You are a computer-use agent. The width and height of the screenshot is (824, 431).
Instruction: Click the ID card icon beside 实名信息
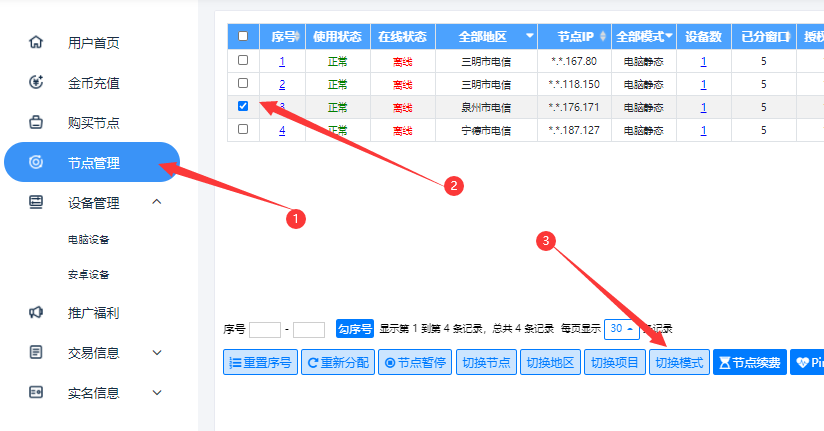(36, 392)
